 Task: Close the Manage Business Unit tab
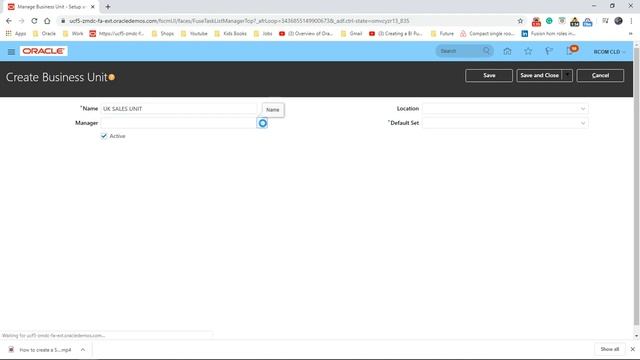(x=93, y=7)
